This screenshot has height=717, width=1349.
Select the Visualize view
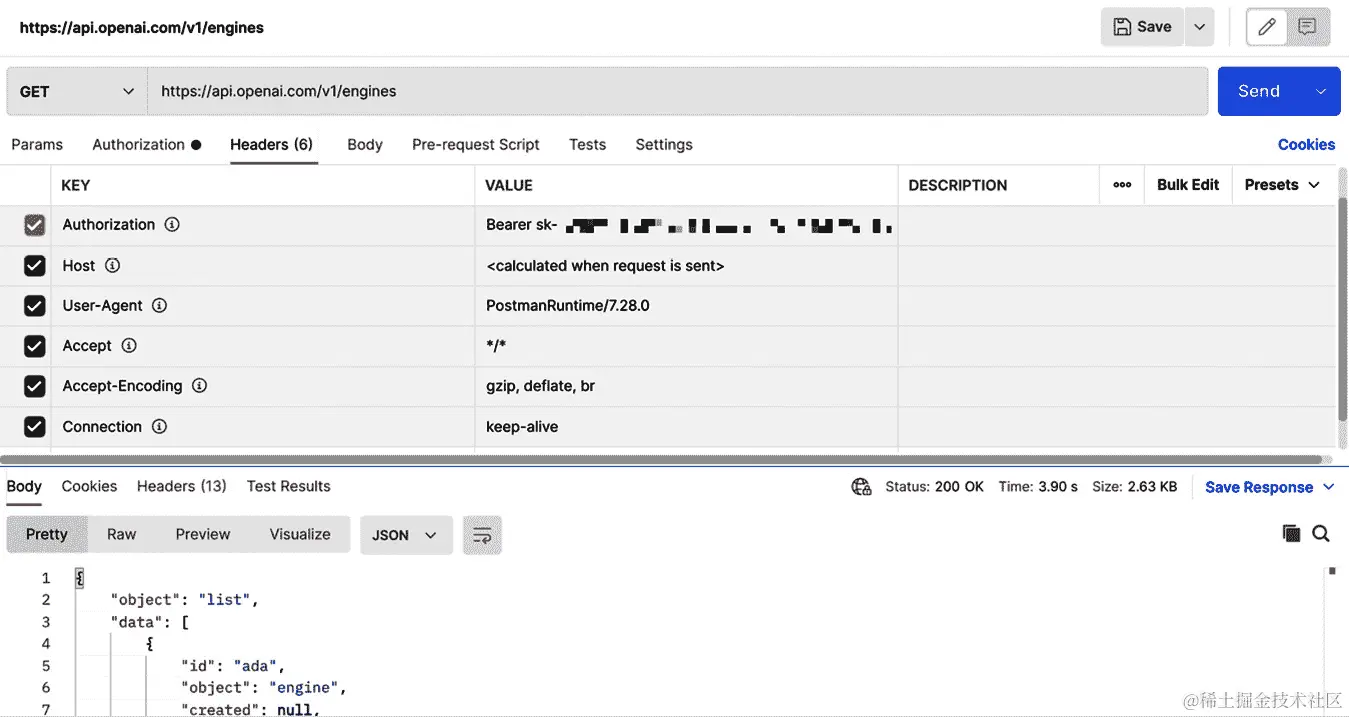pos(300,534)
